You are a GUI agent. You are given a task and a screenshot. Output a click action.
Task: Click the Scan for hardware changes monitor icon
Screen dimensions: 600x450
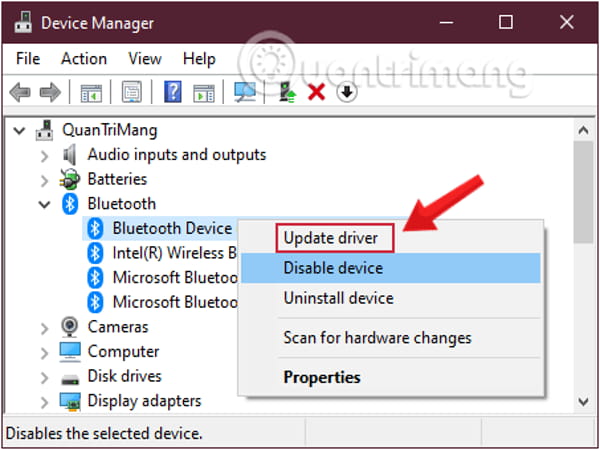point(245,92)
